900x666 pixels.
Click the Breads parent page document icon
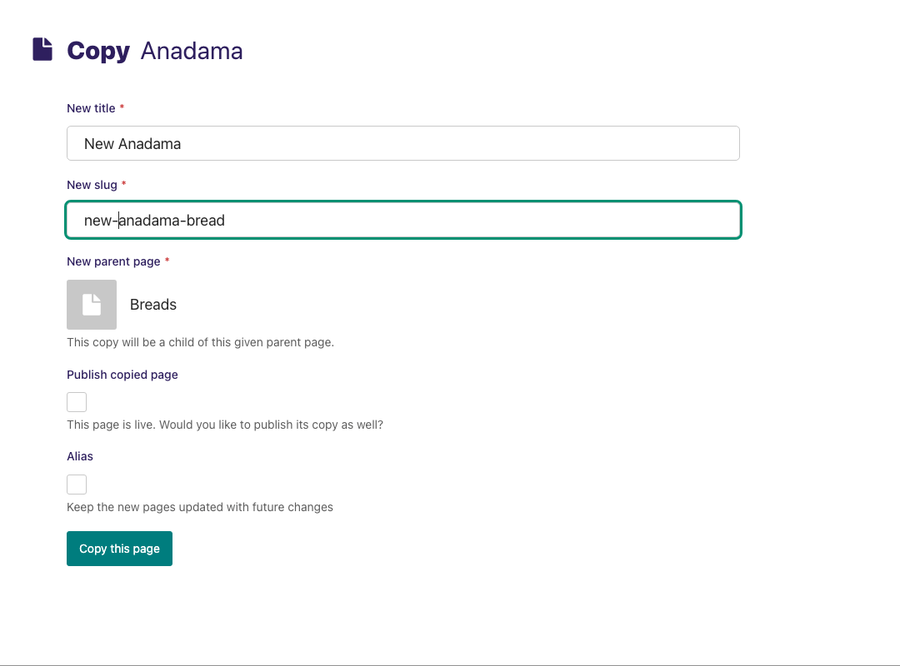pyautogui.click(x=92, y=304)
